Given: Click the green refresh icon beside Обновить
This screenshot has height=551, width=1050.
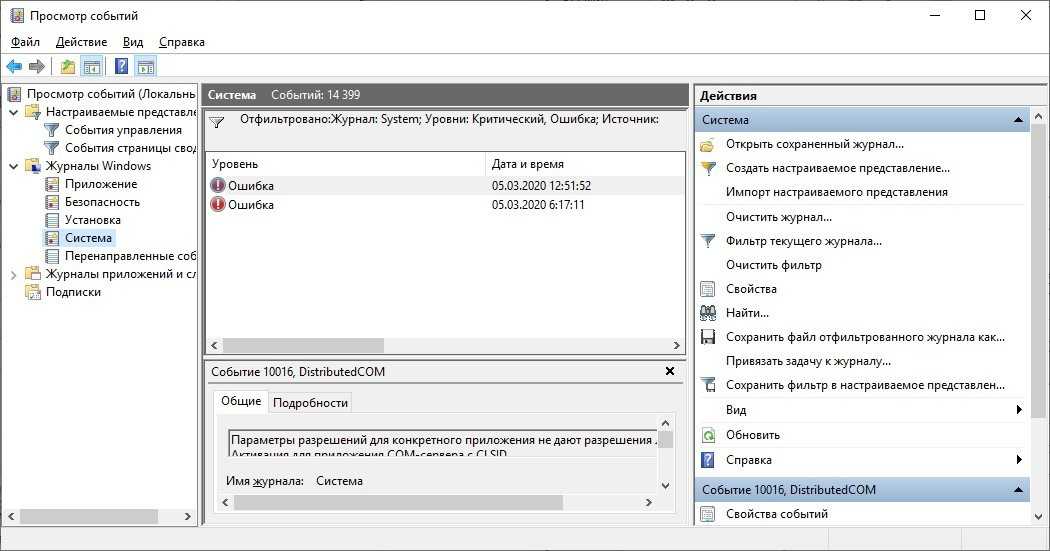Looking at the screenshot, I should 708,435.
